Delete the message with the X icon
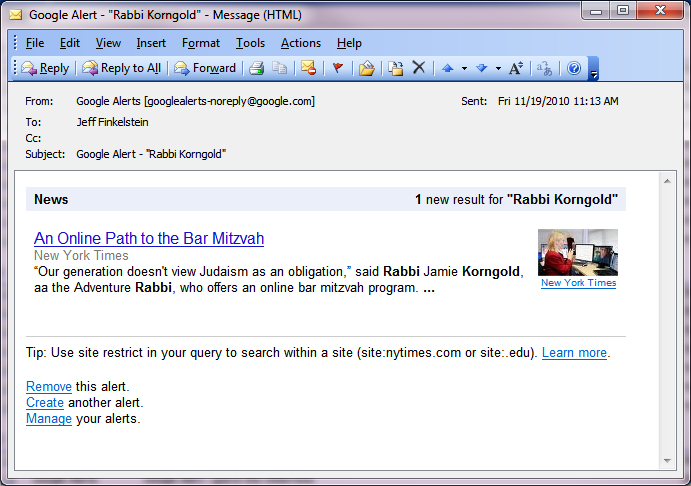The width and height of the screenshot is (691, 486). click(419, 68)
